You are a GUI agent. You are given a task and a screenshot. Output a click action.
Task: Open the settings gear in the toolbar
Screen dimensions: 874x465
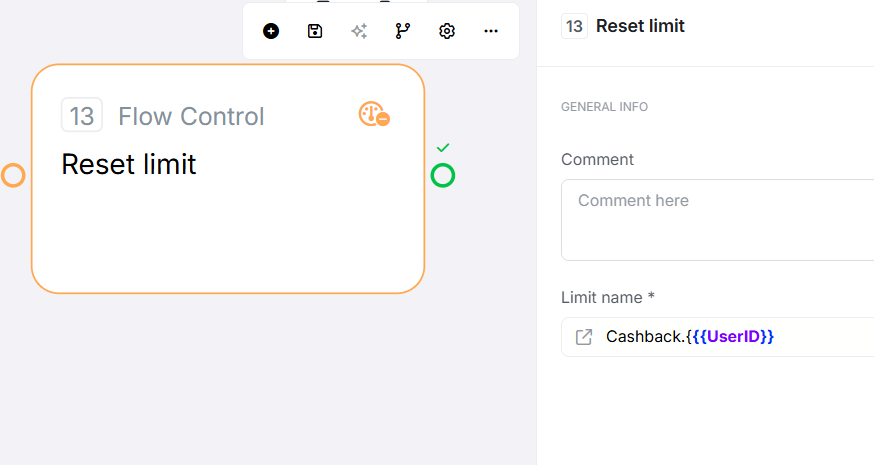click(447, 31)
